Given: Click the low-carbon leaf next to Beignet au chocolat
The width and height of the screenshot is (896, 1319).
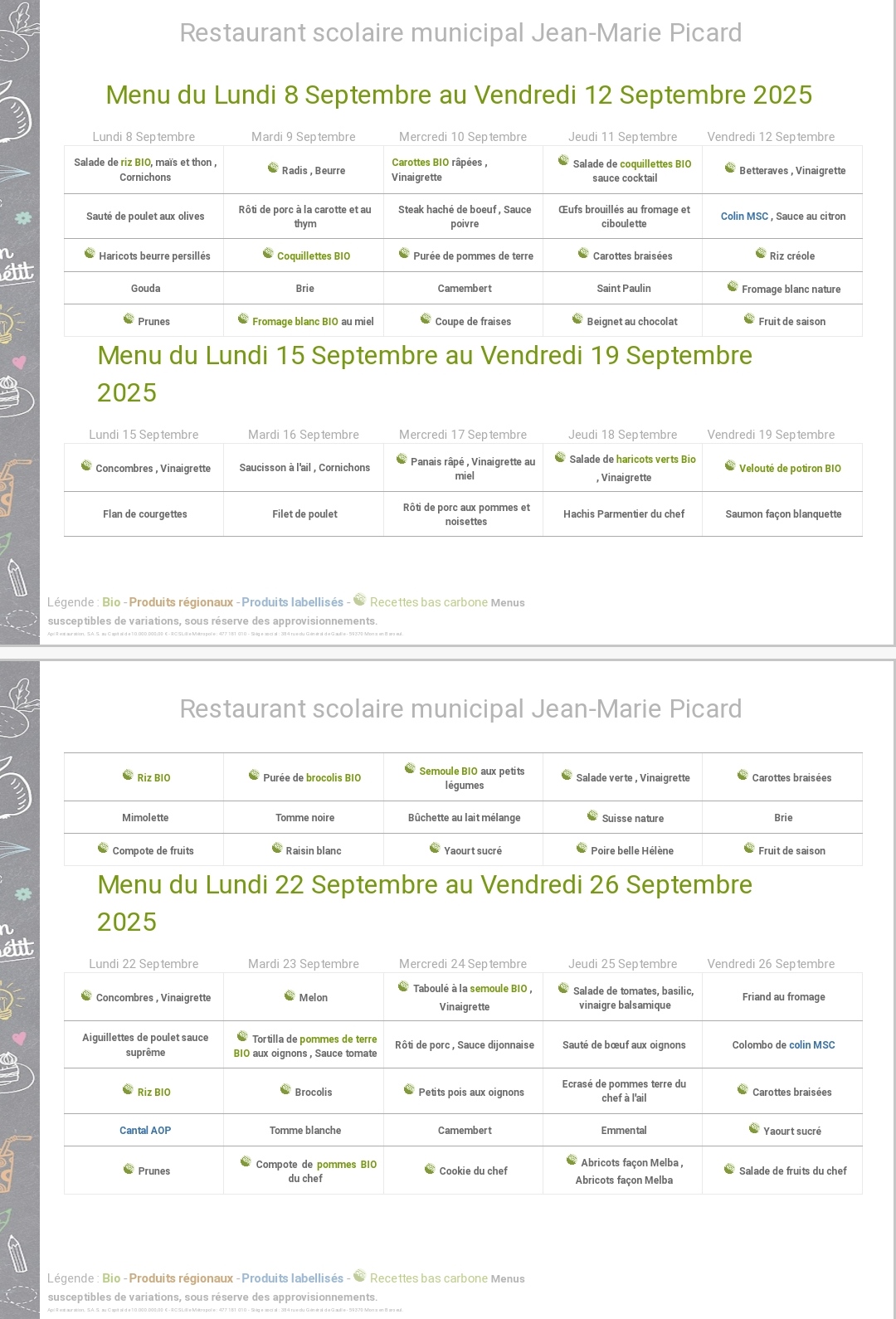Looking at the screenshot, I should click(x=577, y=319).
